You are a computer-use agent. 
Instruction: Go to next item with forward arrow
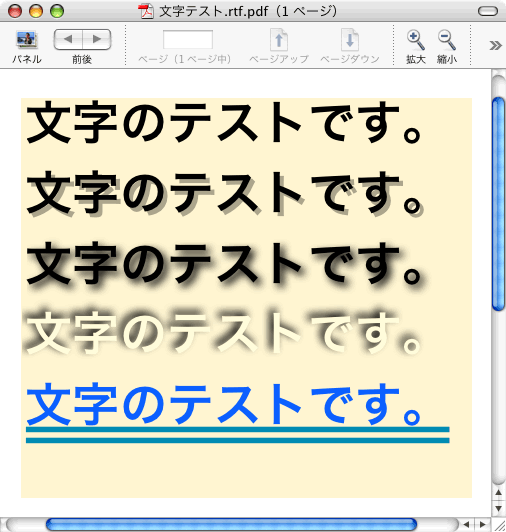pos(97,39)
